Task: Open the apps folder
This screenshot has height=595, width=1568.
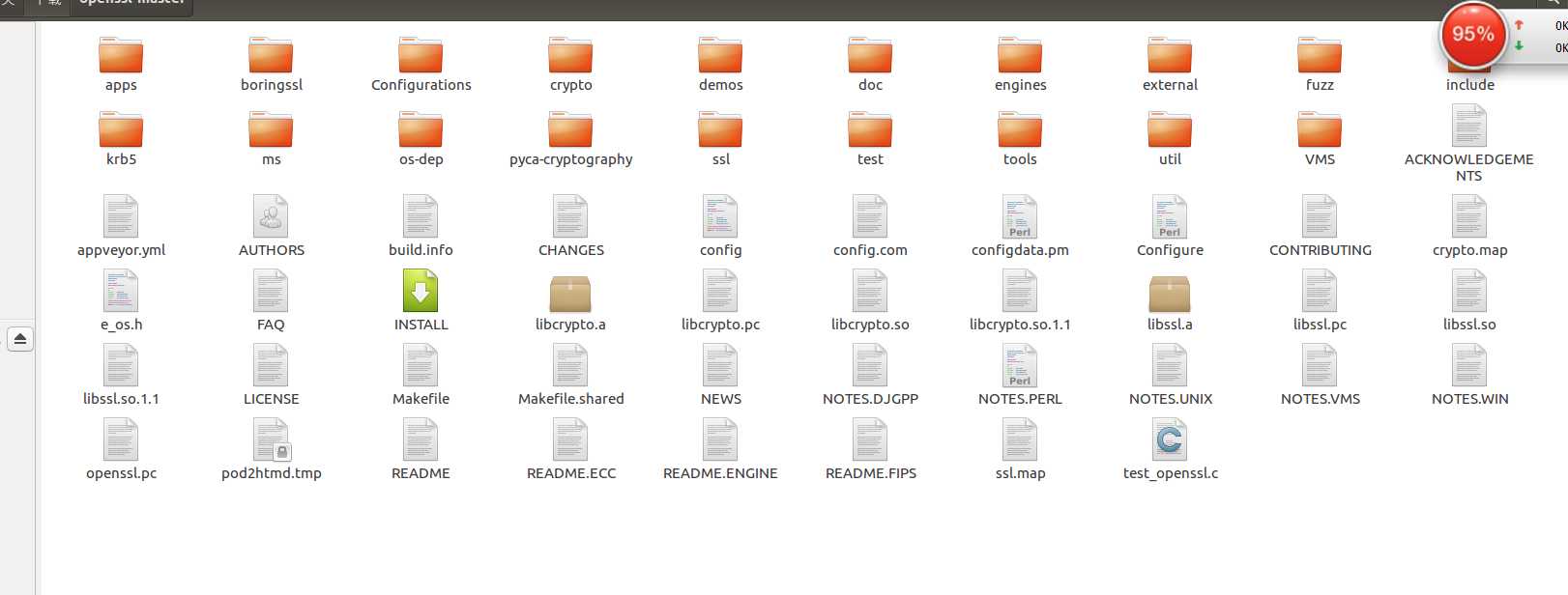Action: [121, 55]
